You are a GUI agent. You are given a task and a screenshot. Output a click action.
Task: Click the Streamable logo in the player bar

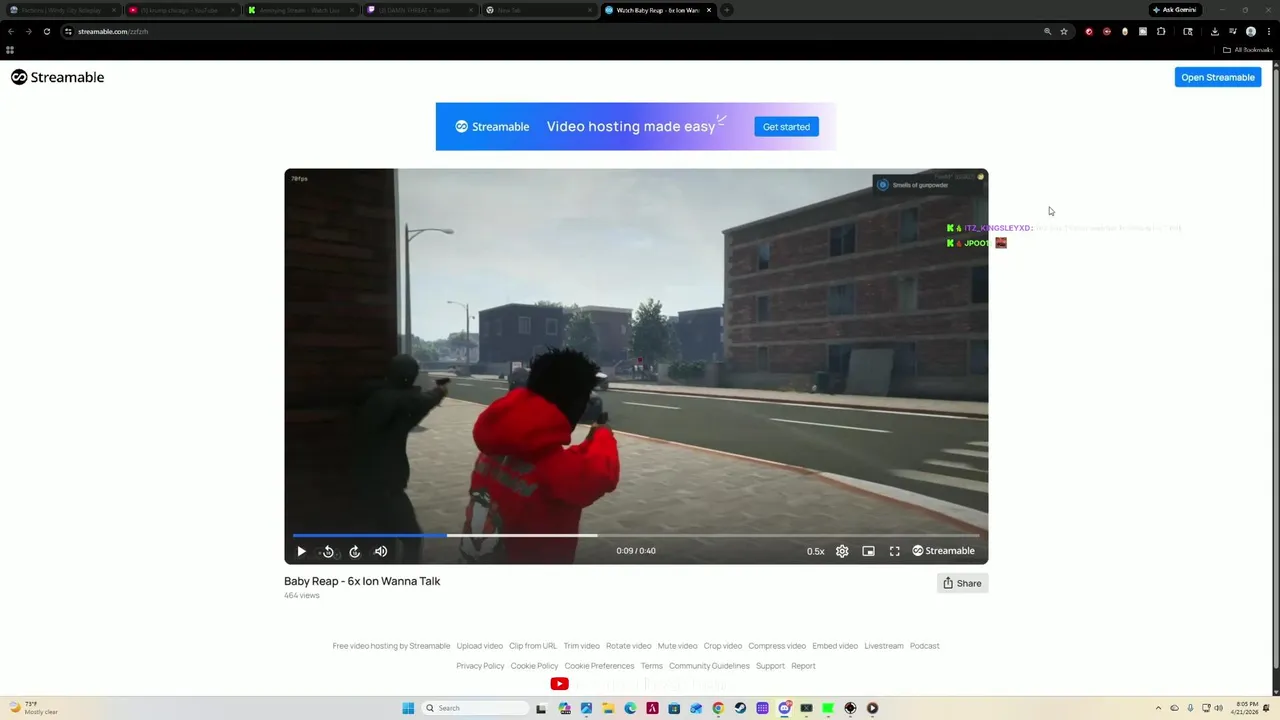tap(943, 551)
